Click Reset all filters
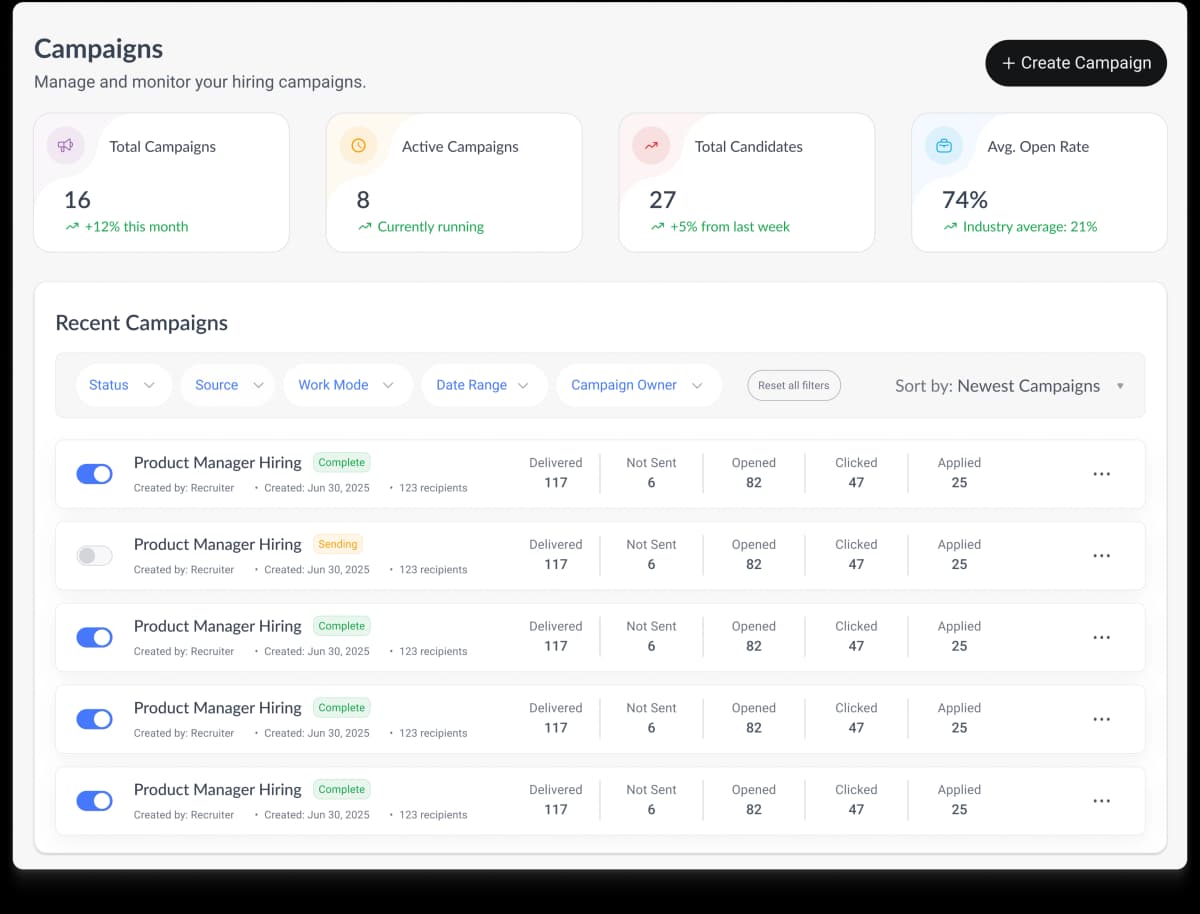Image resolution: width=1200 pixels, height=914 pixels. (x=793, y=385)
